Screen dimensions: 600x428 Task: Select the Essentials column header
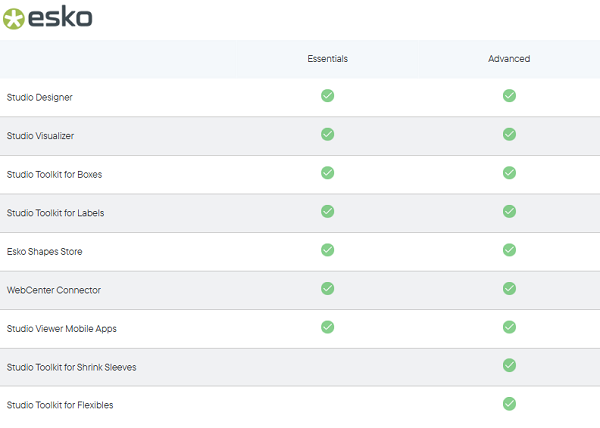(x=327, y=59)
